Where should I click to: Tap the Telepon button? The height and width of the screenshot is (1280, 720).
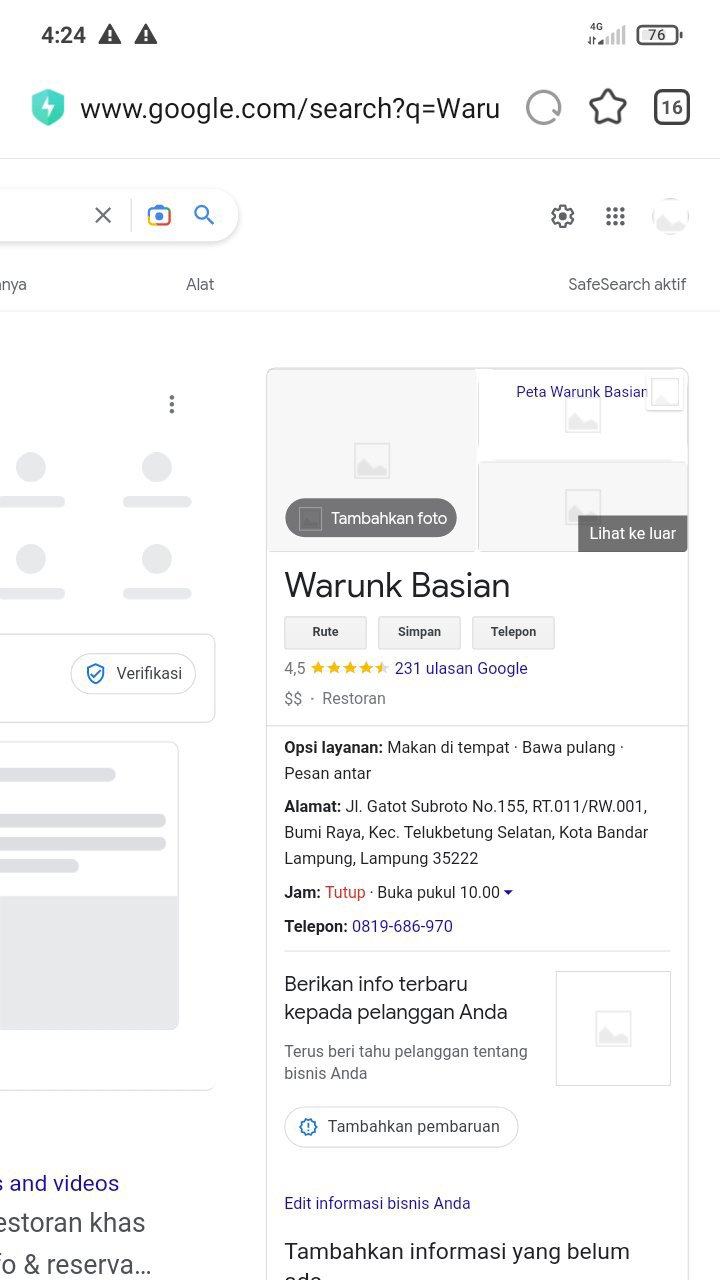point(513,632)
